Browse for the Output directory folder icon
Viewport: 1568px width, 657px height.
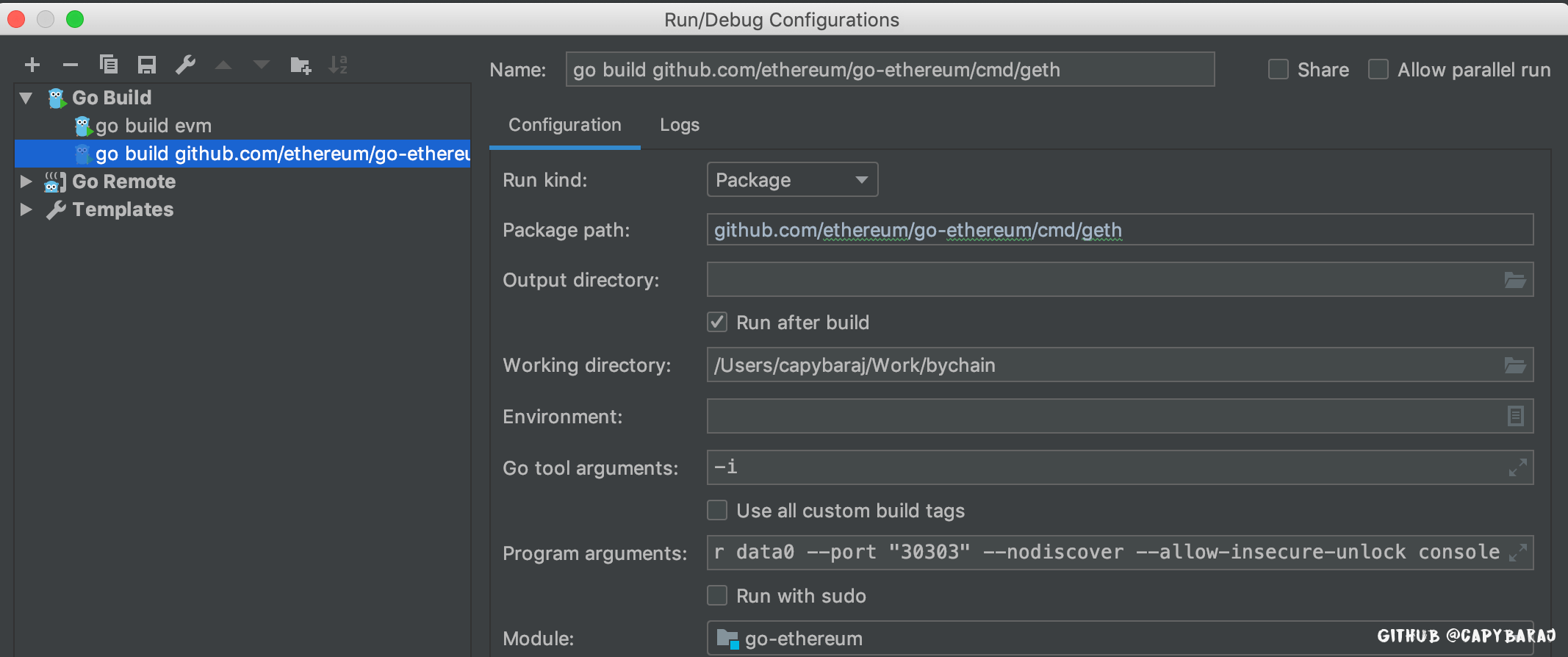point(1515,280)
